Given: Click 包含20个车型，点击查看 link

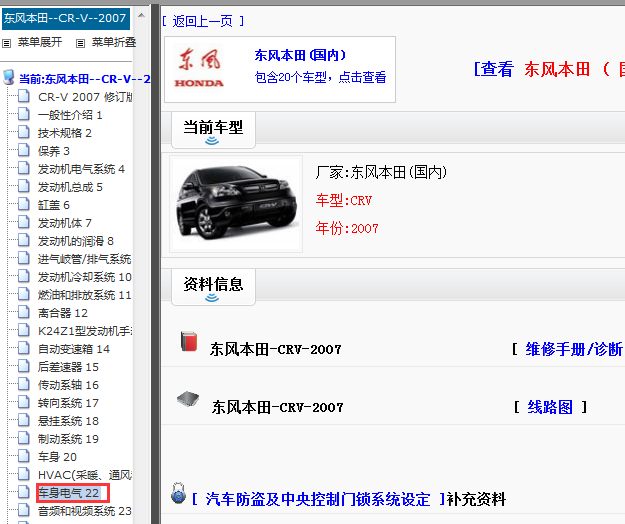Looking at the screenshot, I should (x=320, y=77).
